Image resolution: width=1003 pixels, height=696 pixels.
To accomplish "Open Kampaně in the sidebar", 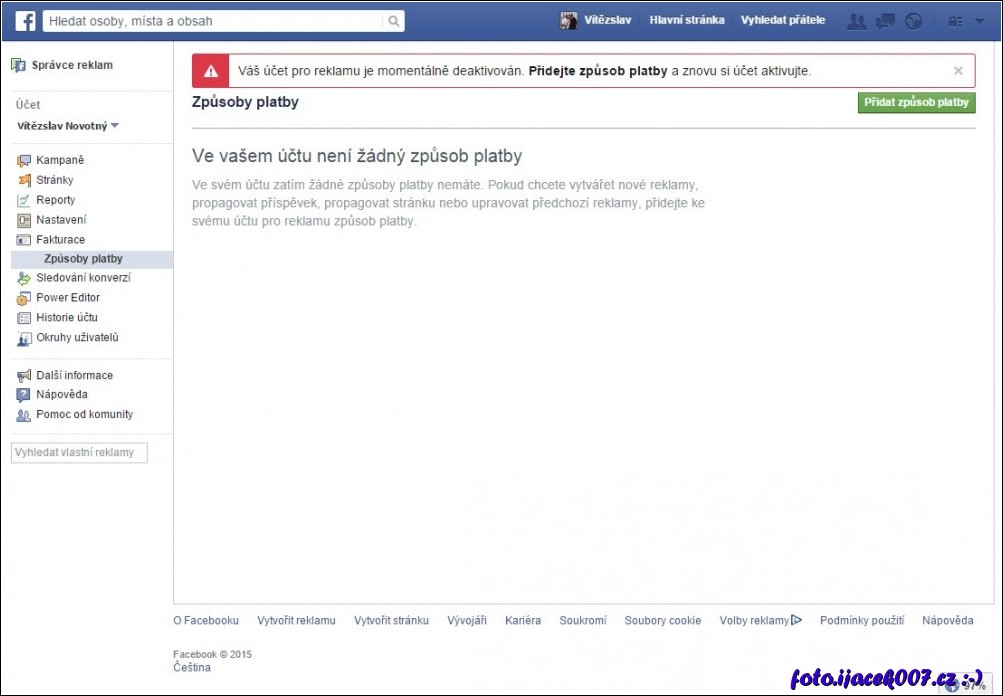I will point(60,160).
